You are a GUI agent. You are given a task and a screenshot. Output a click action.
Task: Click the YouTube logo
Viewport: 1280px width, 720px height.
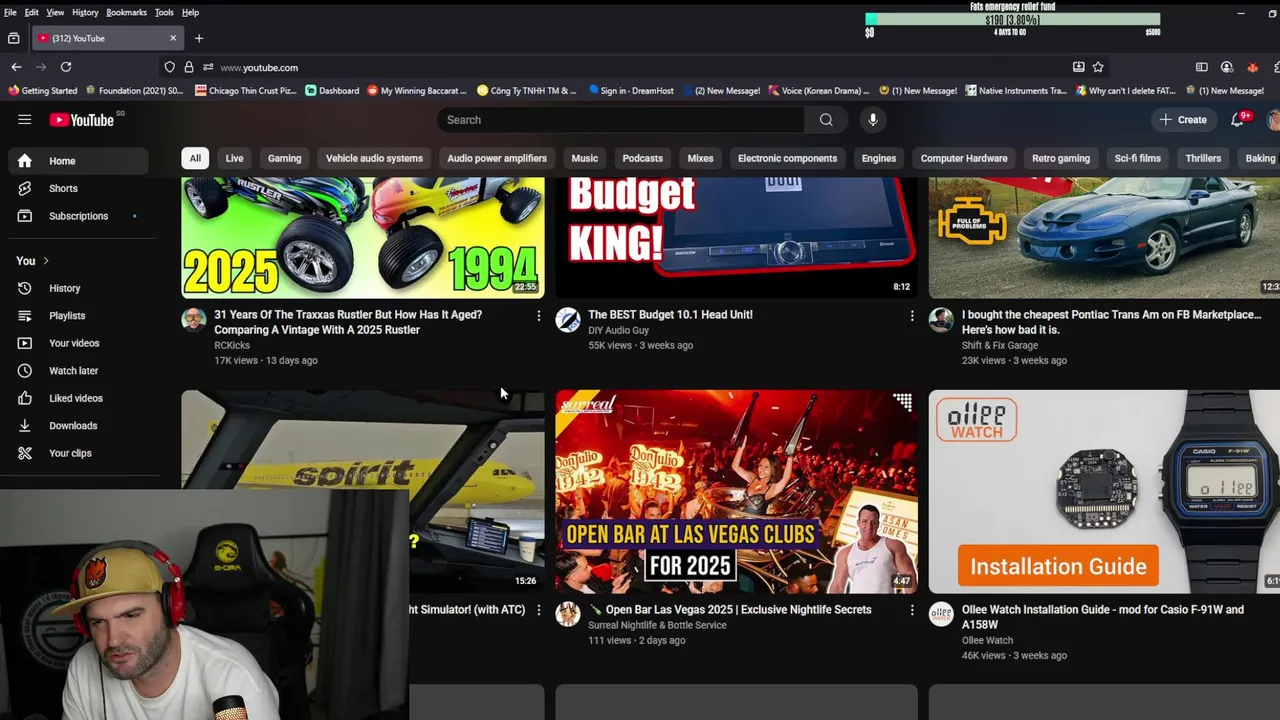tap(82, 120)
